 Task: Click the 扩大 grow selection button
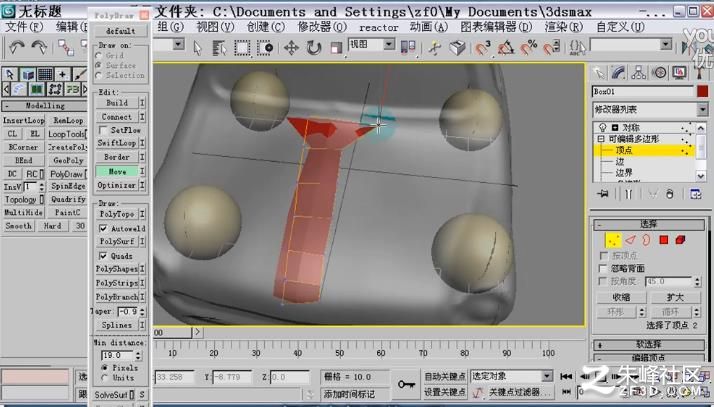coord(675,297)
